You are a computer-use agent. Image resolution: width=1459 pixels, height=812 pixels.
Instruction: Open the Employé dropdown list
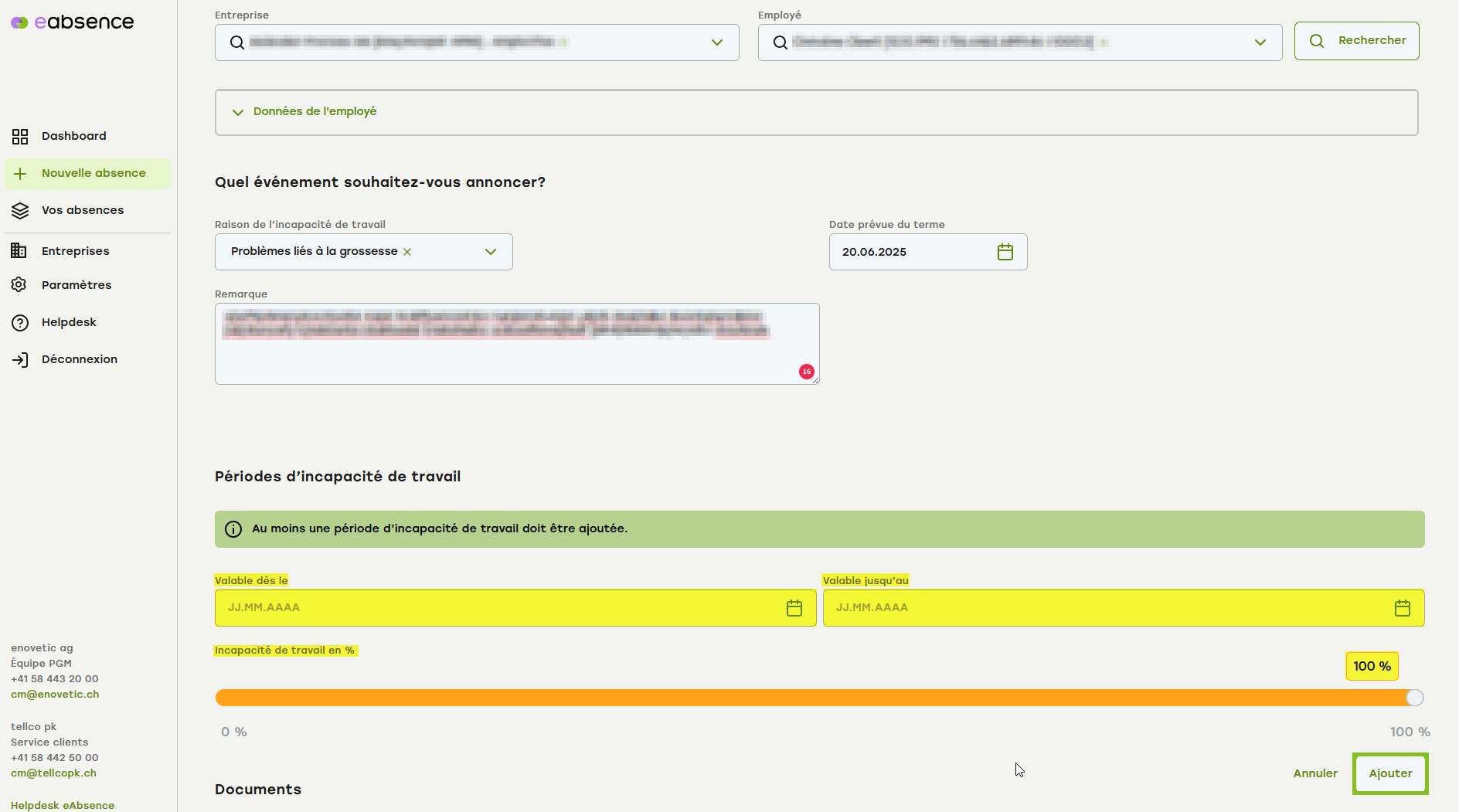tap(1260, 42)
